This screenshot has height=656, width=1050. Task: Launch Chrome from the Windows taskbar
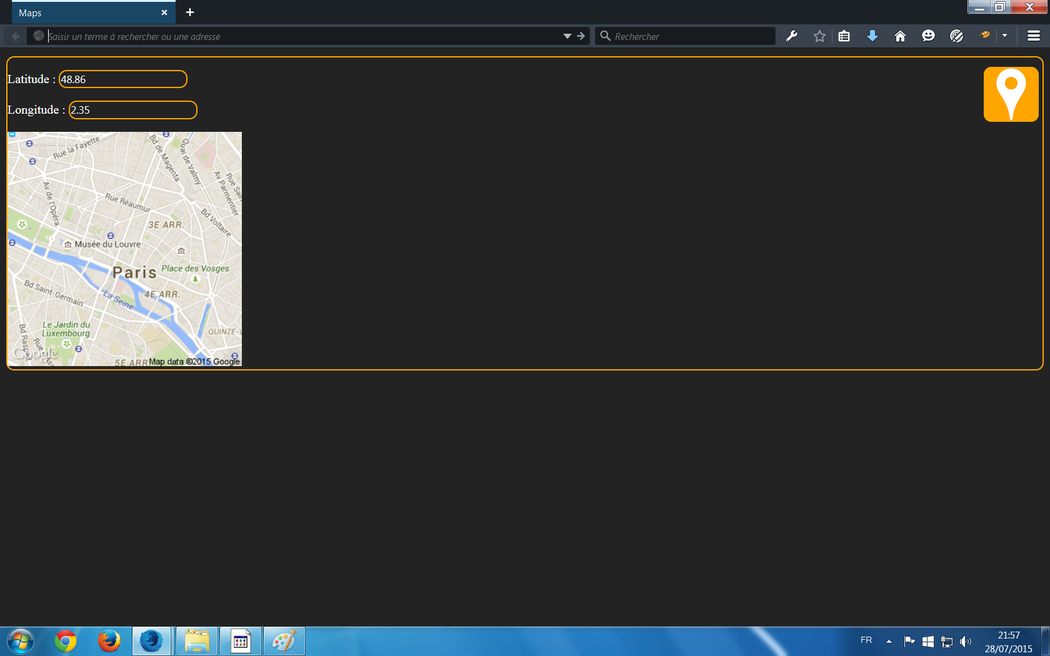(66, 641)
